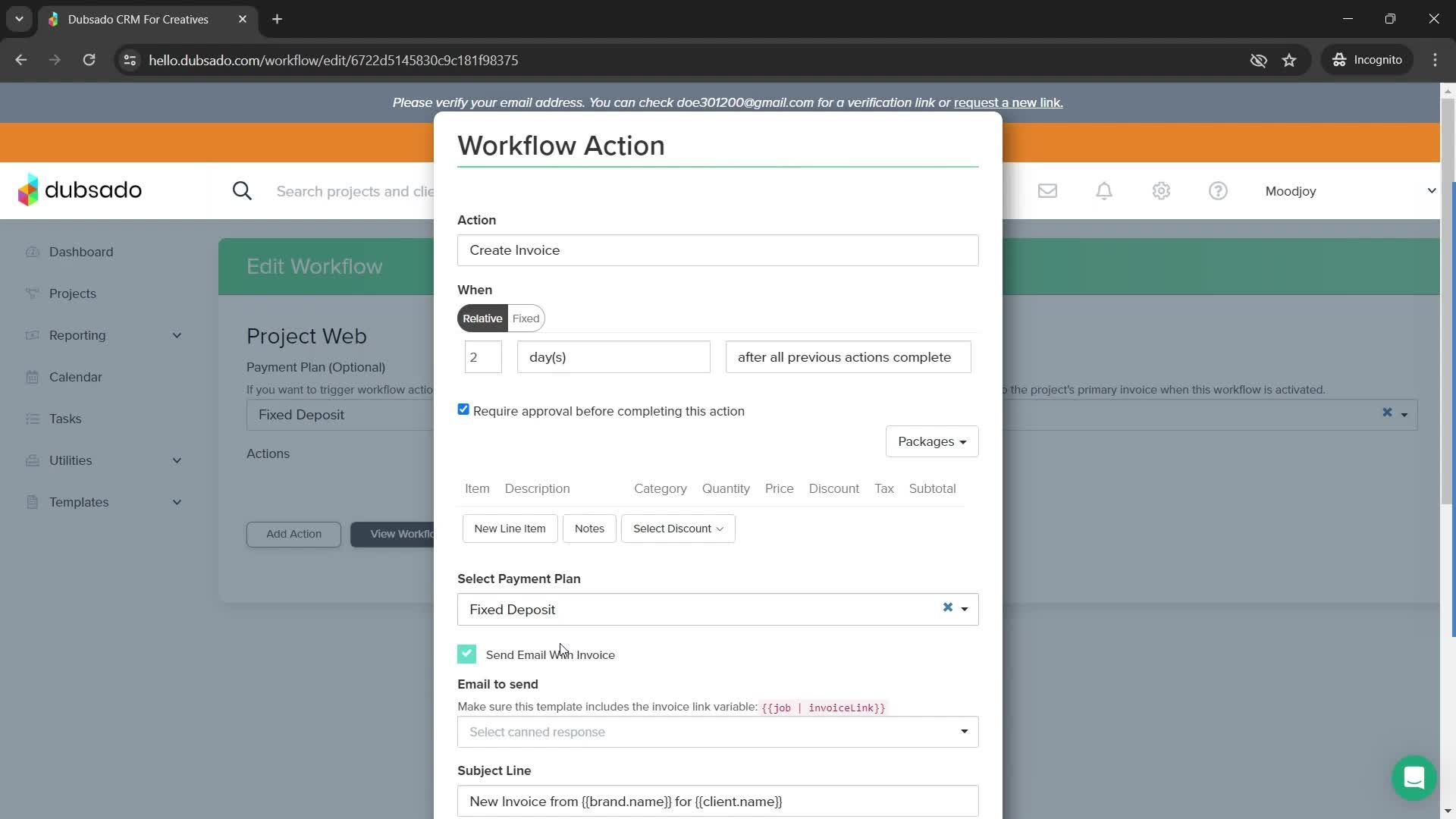This screenshot has width=1456, height=819.
Task: Open the settings gear icon
Action: click(1161, 191)
